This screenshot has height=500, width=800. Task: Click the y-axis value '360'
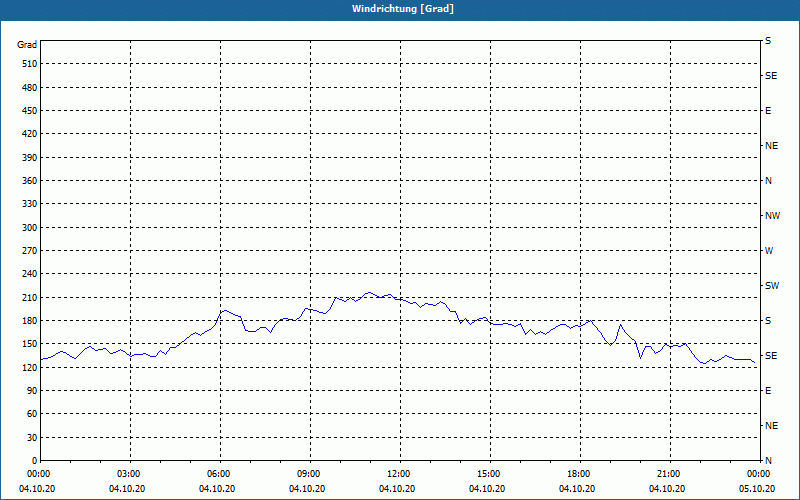click(x=30, y=181)
